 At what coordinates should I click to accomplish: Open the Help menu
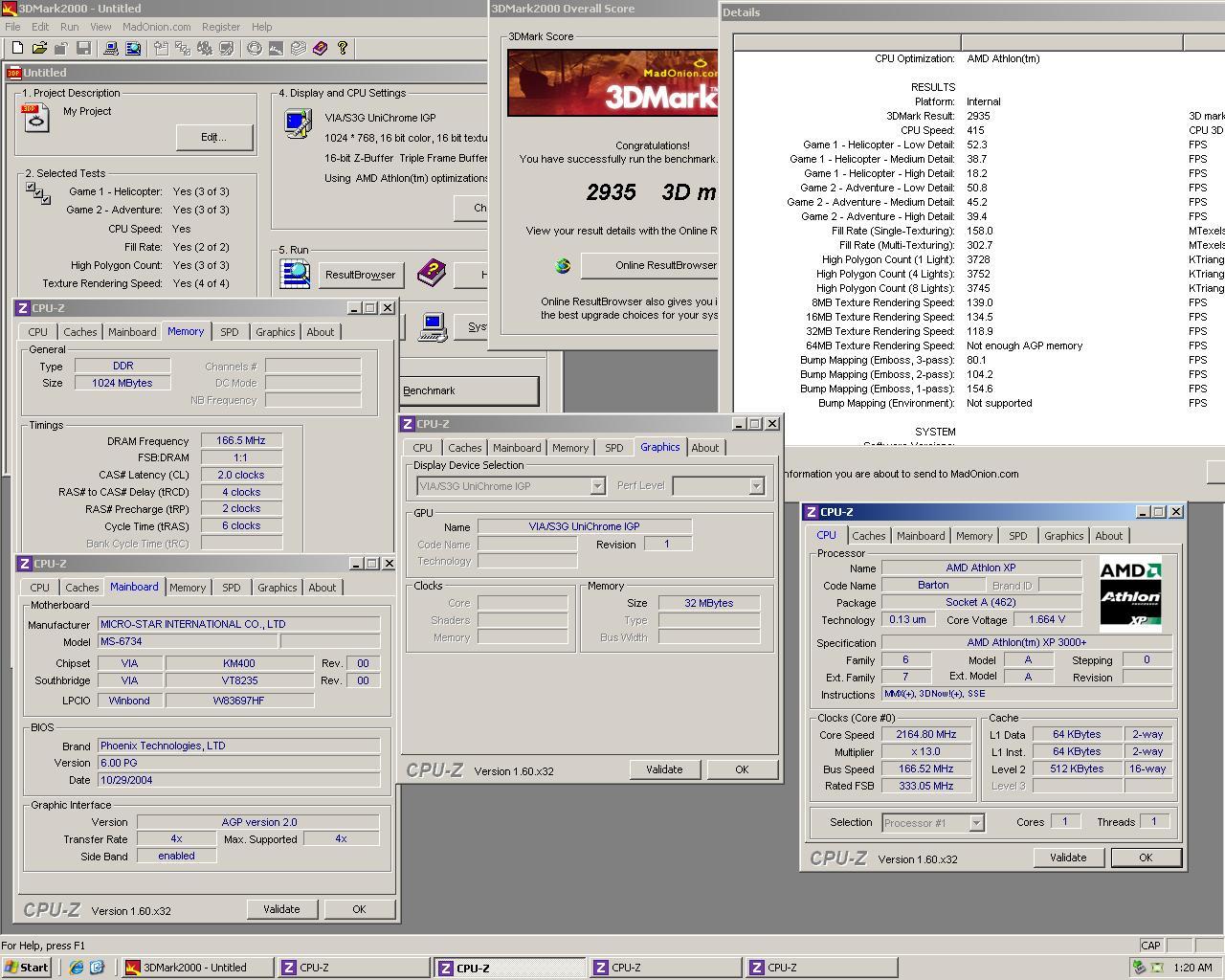click(261, 27)
